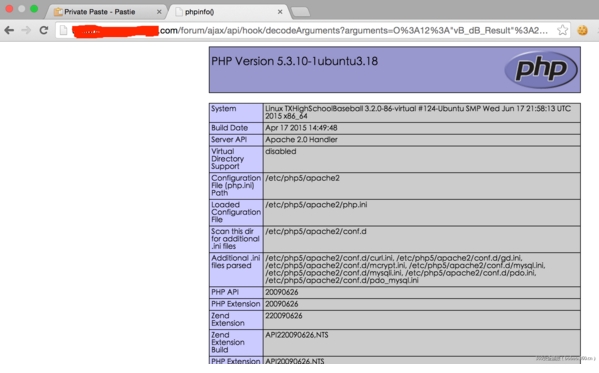Go back using the browser back arrow
The width and height of the screenshot is (599, 373).
tap(9, 30)
